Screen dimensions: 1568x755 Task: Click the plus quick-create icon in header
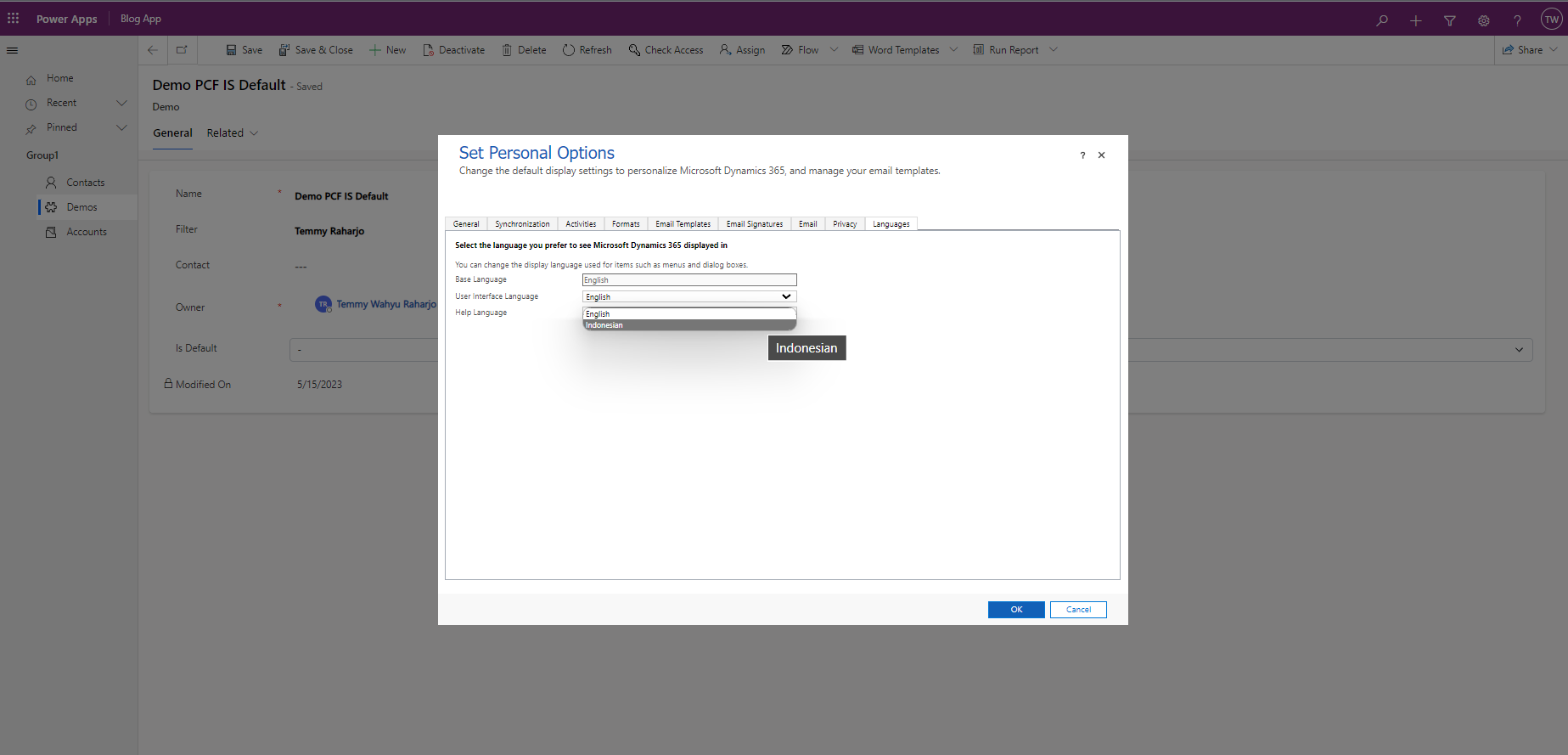1416,20
